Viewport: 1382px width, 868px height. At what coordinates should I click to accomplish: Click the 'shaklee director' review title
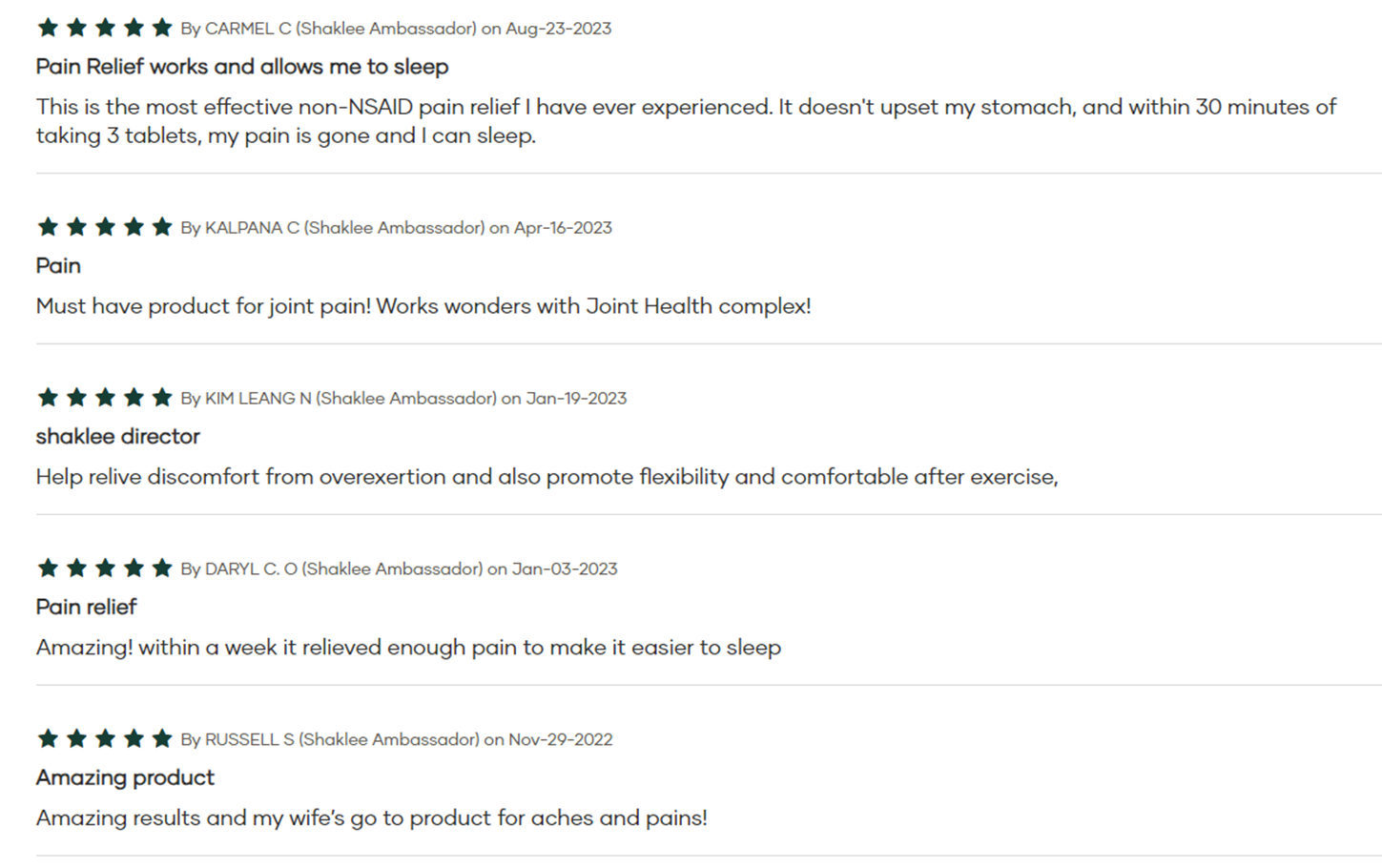click(118, 437)
